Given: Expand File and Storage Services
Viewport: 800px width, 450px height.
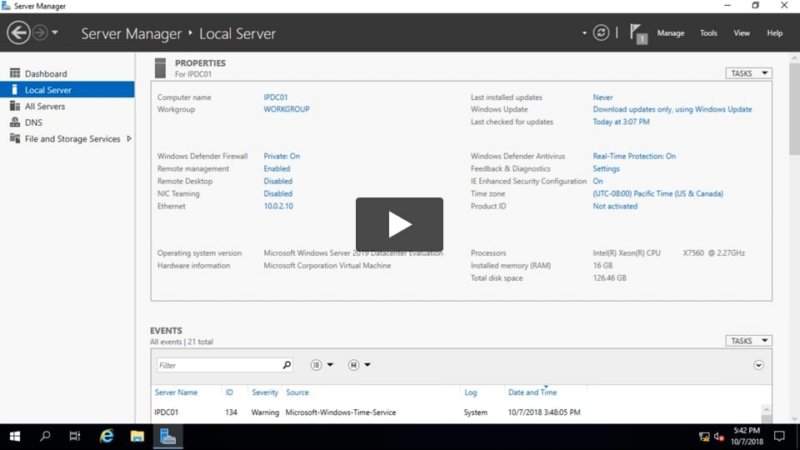Looking at the screenshot, I should coord(129,139).
